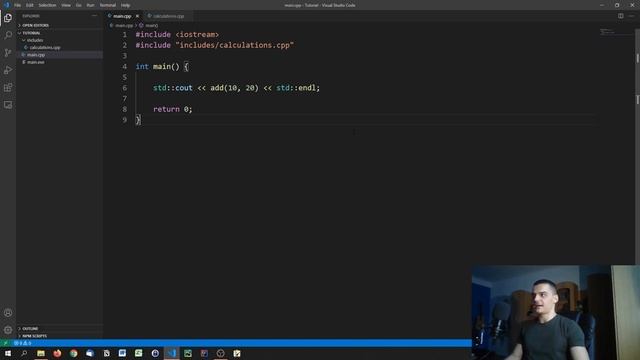Switch to the calculations.cpp editor tab
The image size is (640, 360).
tap(169, 16)
